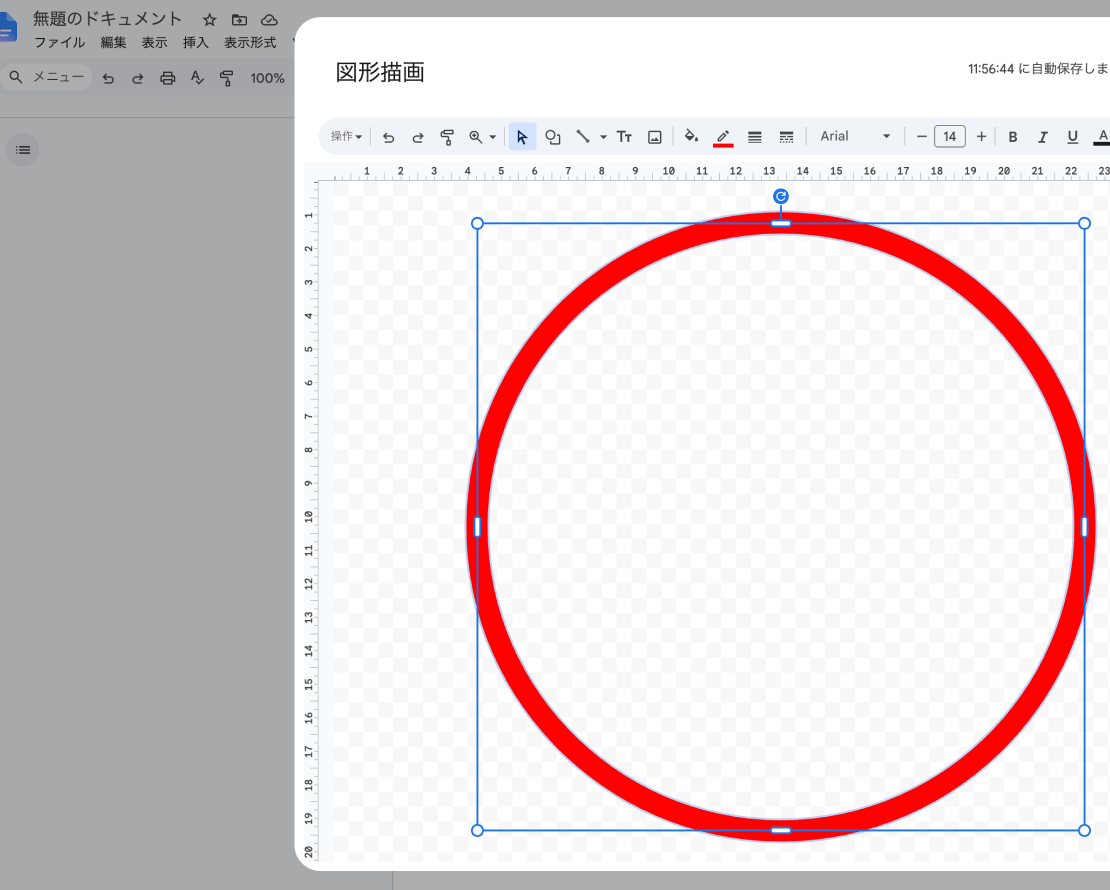The width and height of the screenshot is (1110, 890).
Task: Star the 無題のドキュメント document
Action: click(x=210, y=20)
